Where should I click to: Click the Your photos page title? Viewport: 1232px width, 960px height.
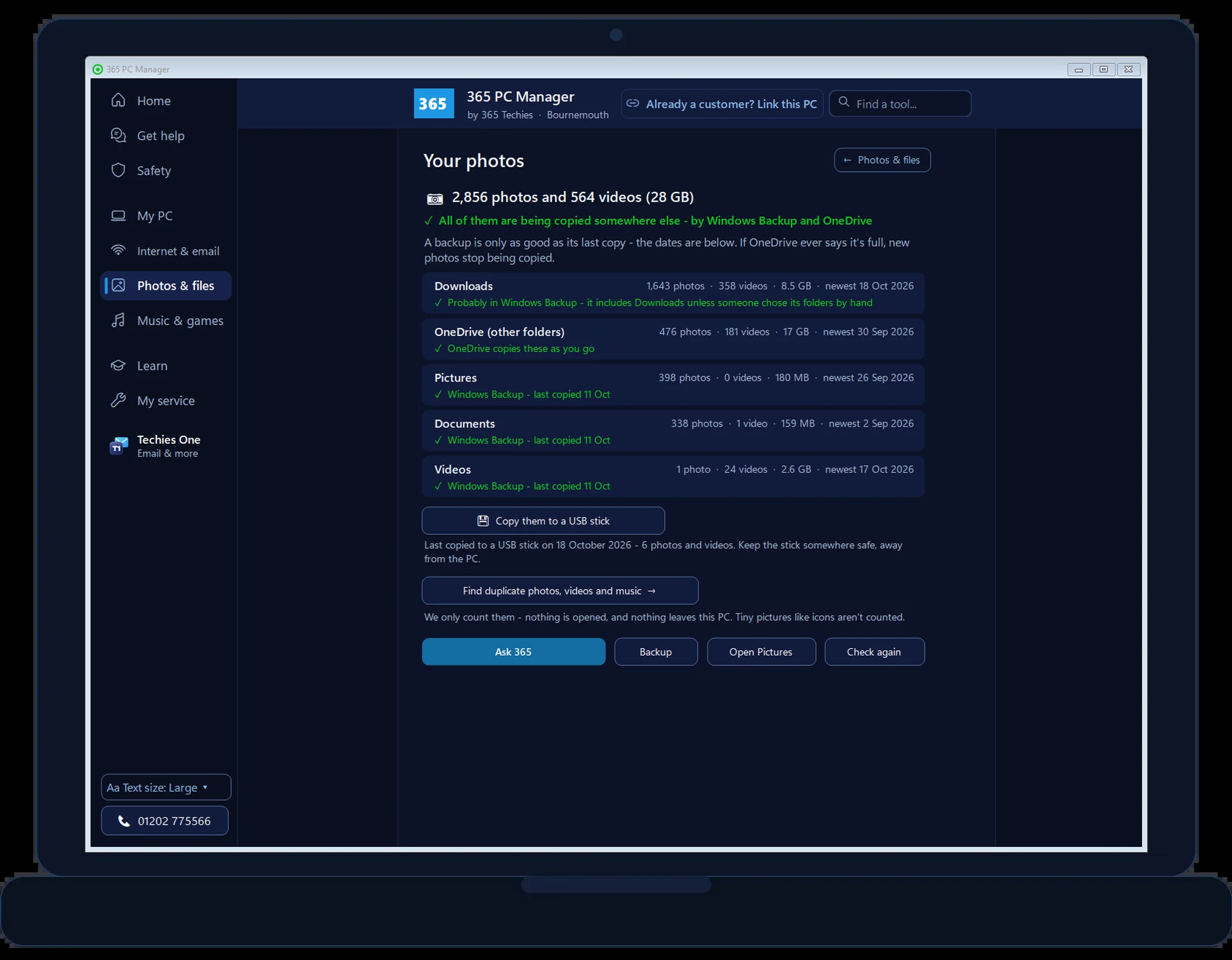[x=473, y=161]
